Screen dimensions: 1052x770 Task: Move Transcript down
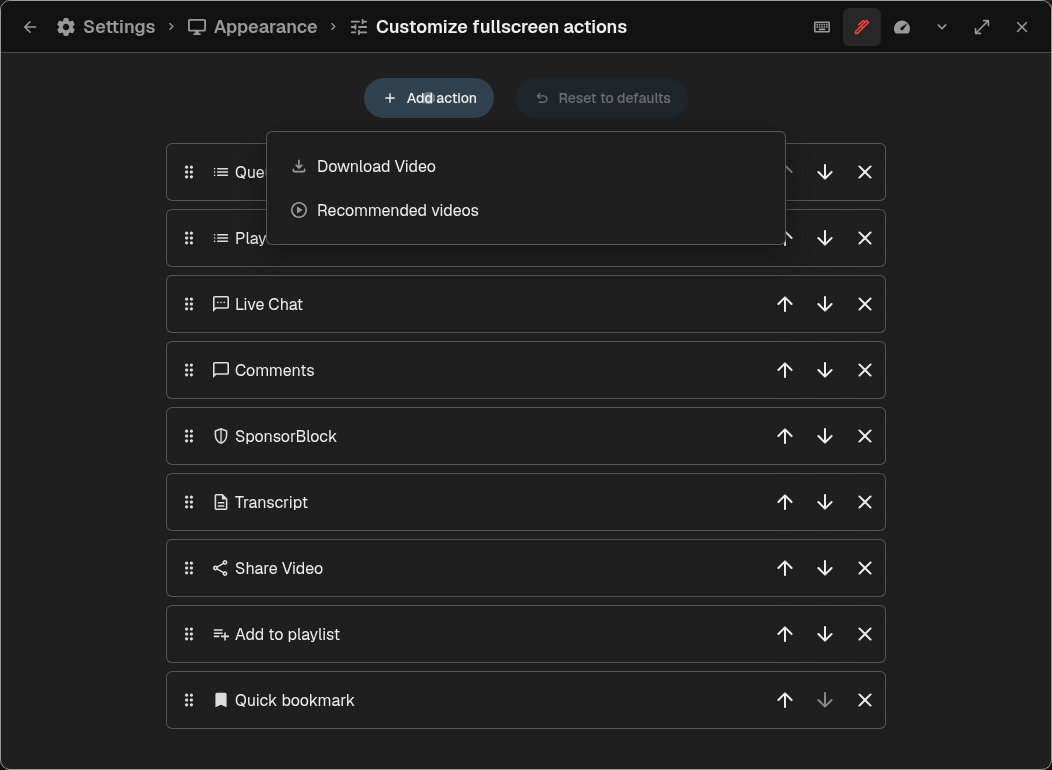[x=825, y=502]
